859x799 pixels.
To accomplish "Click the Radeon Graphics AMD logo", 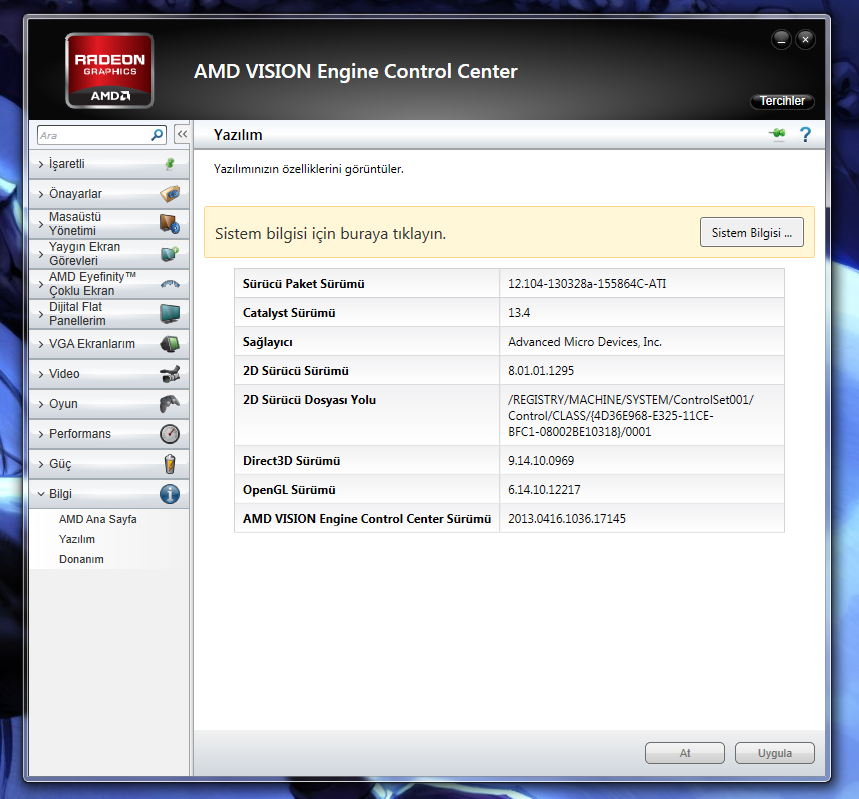I will pyautogui.click(x=110, y=71).
